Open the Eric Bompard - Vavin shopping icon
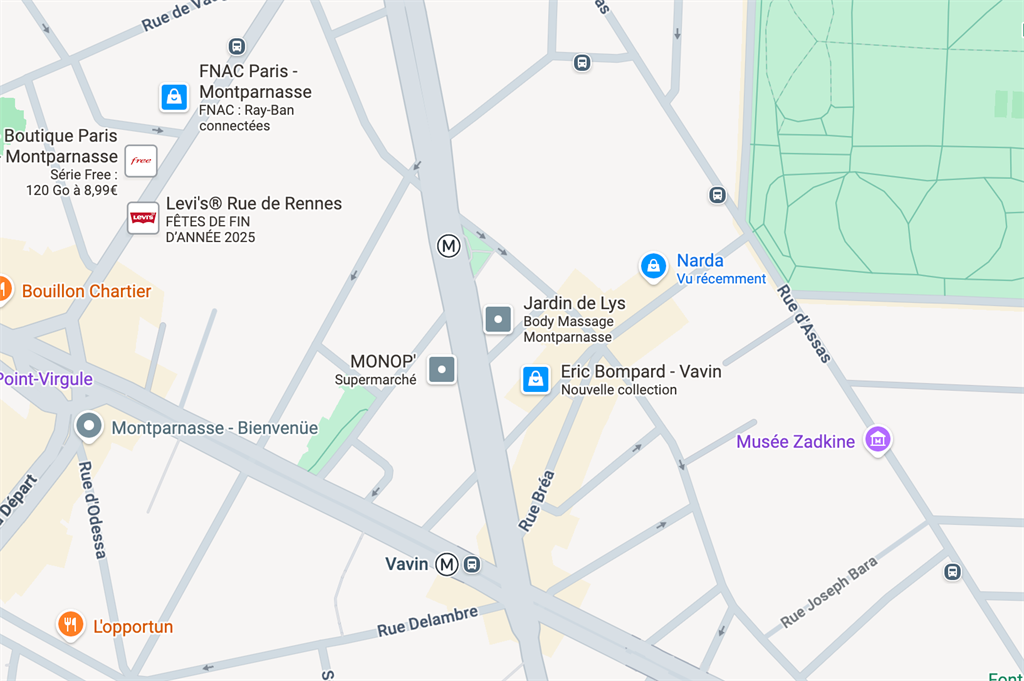The width and height of the screenshot is (1024, 681). [x=536, y=379]
